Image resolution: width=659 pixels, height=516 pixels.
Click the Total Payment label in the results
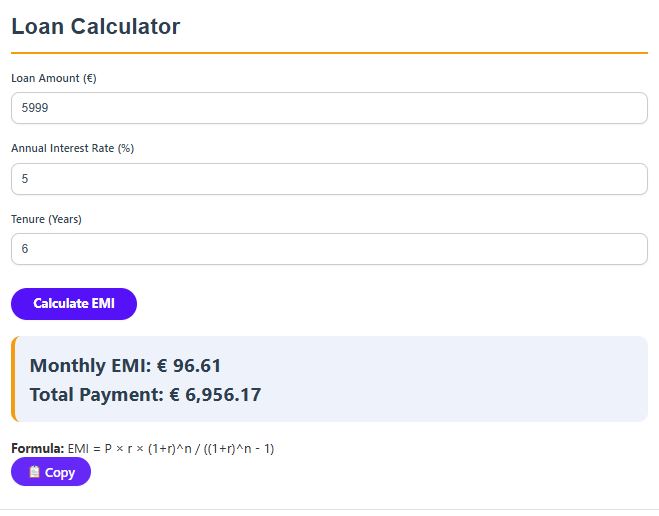[x=96, y=395]
